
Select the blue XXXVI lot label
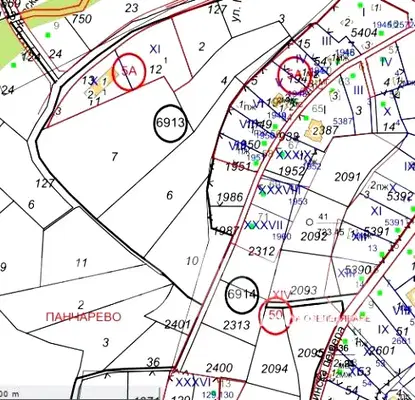(x=193, y=382)
